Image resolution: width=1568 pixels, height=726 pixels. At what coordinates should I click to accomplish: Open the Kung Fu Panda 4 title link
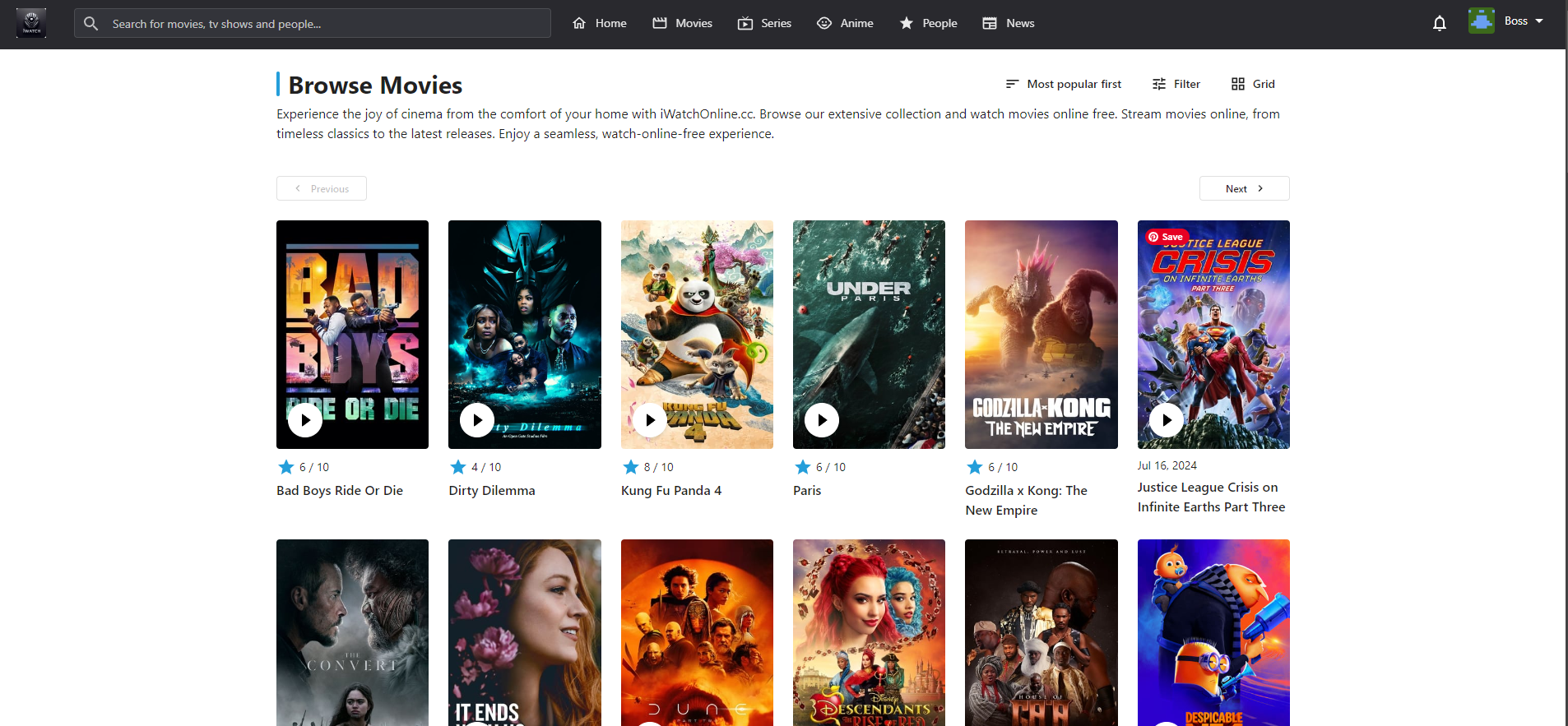(x=671, y=490)
